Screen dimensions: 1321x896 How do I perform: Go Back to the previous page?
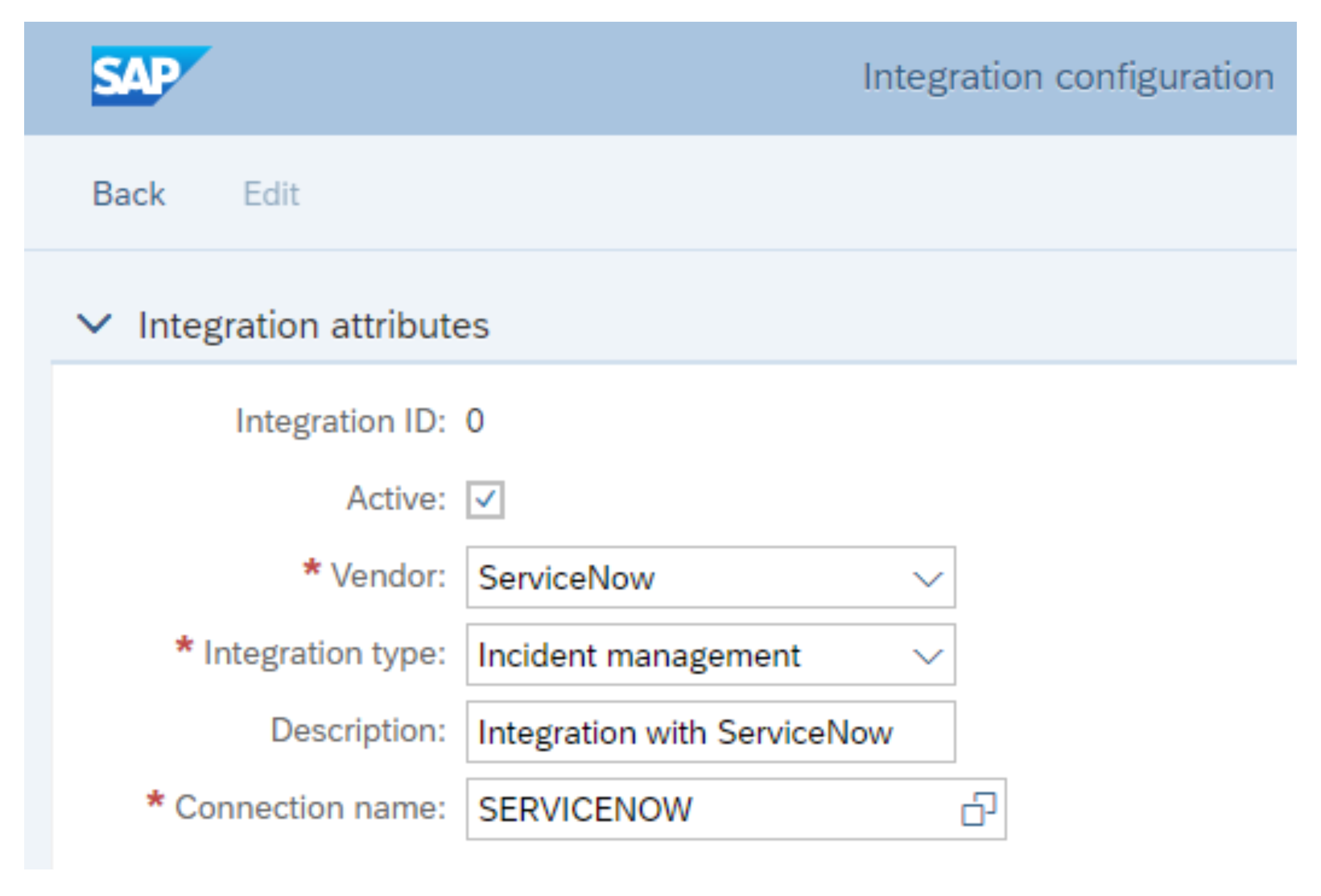coord(129,194)
